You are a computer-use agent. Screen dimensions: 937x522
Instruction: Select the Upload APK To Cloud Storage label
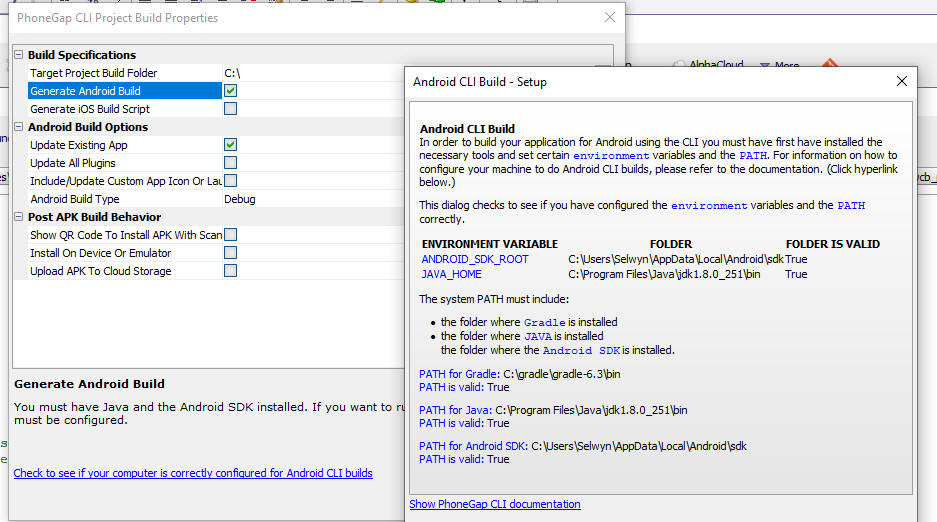(100, 271)
